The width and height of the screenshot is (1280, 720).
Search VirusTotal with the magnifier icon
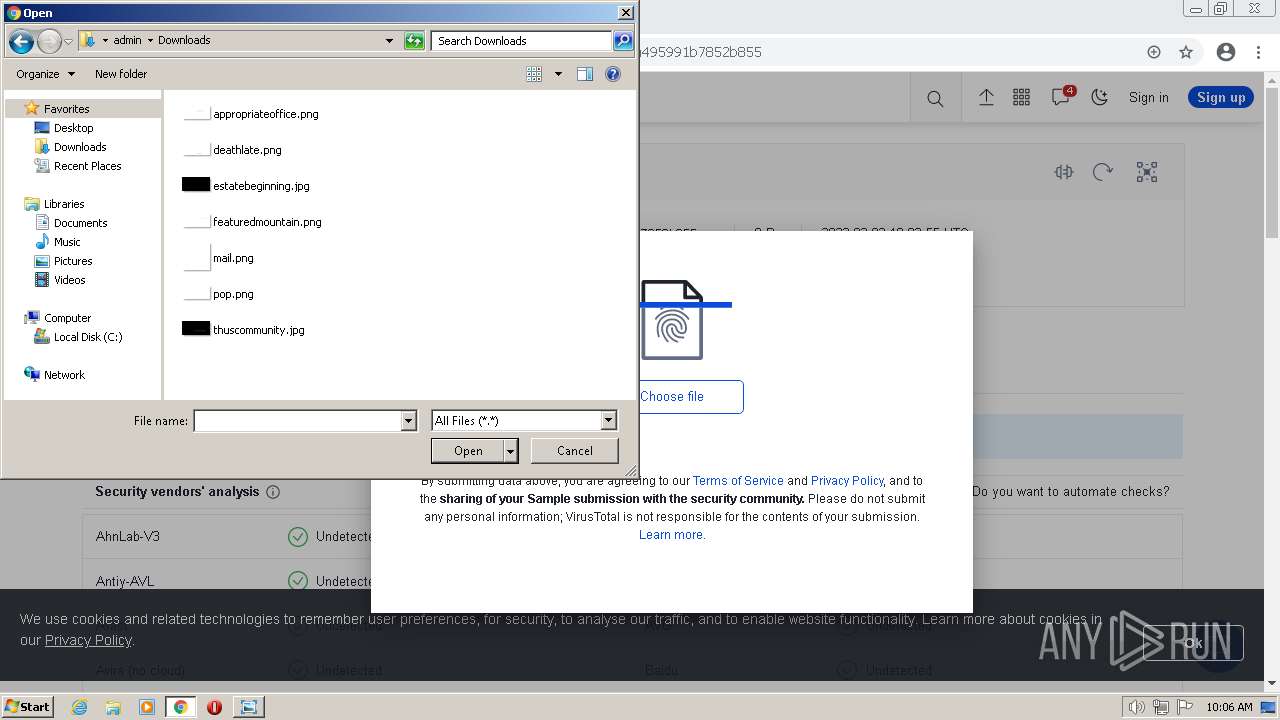click(x=935, y=98)
